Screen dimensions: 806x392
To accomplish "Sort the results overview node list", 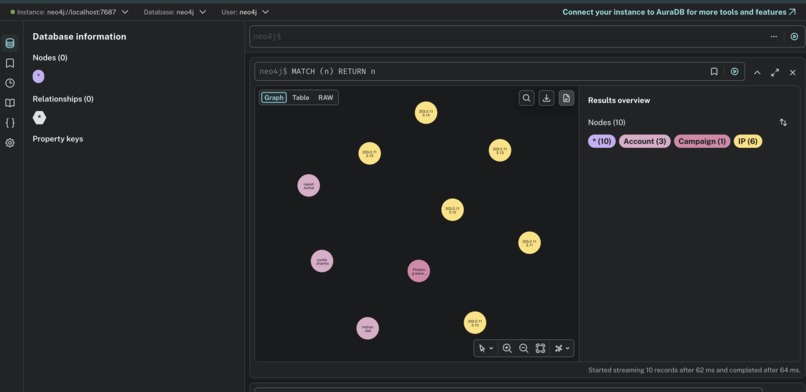I will (x=783, y=122).
